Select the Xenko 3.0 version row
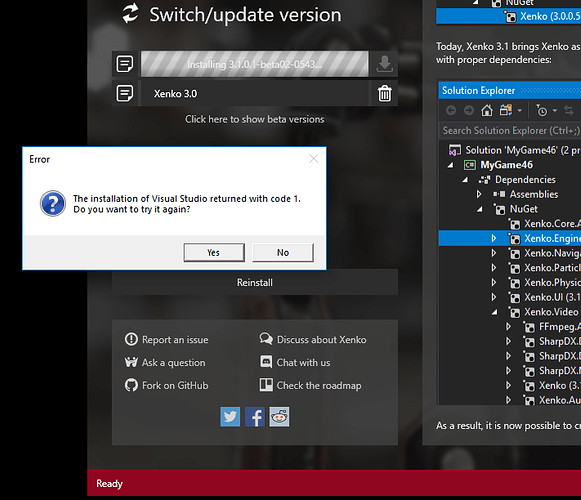Screen dimensions: 581x500 [x=255, y=93]
